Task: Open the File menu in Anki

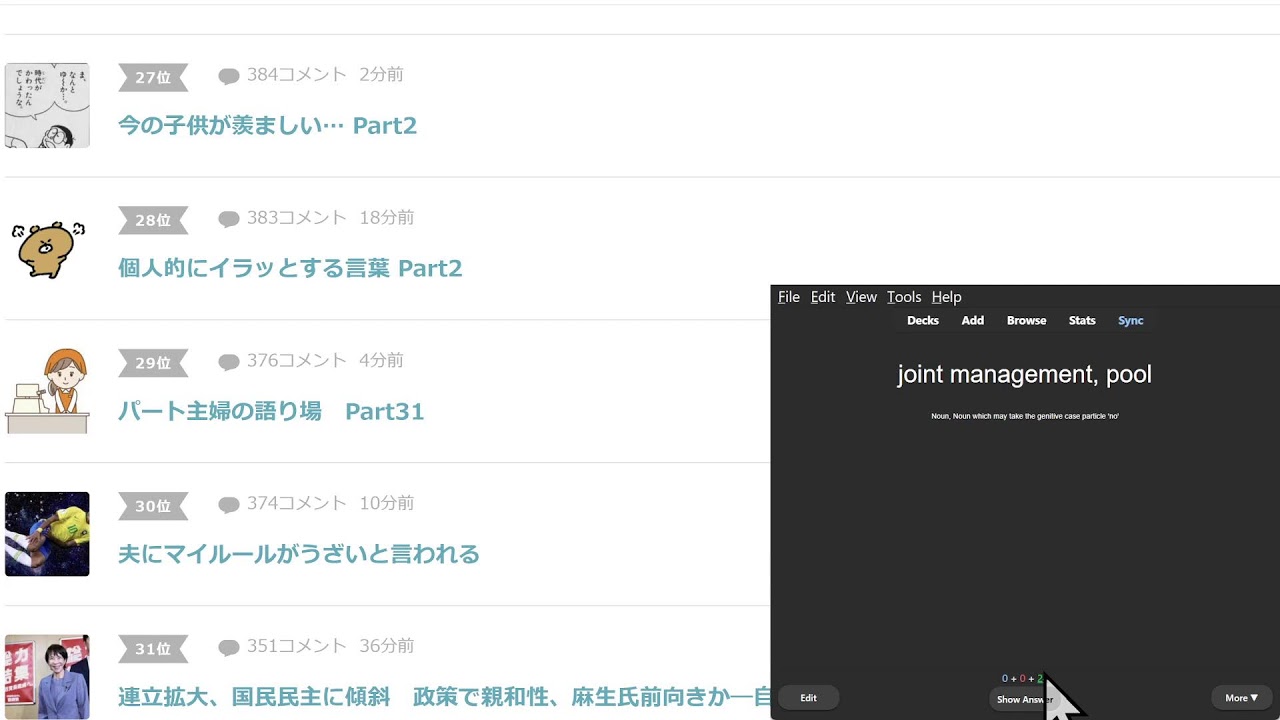Action: [x=789, y=297]
